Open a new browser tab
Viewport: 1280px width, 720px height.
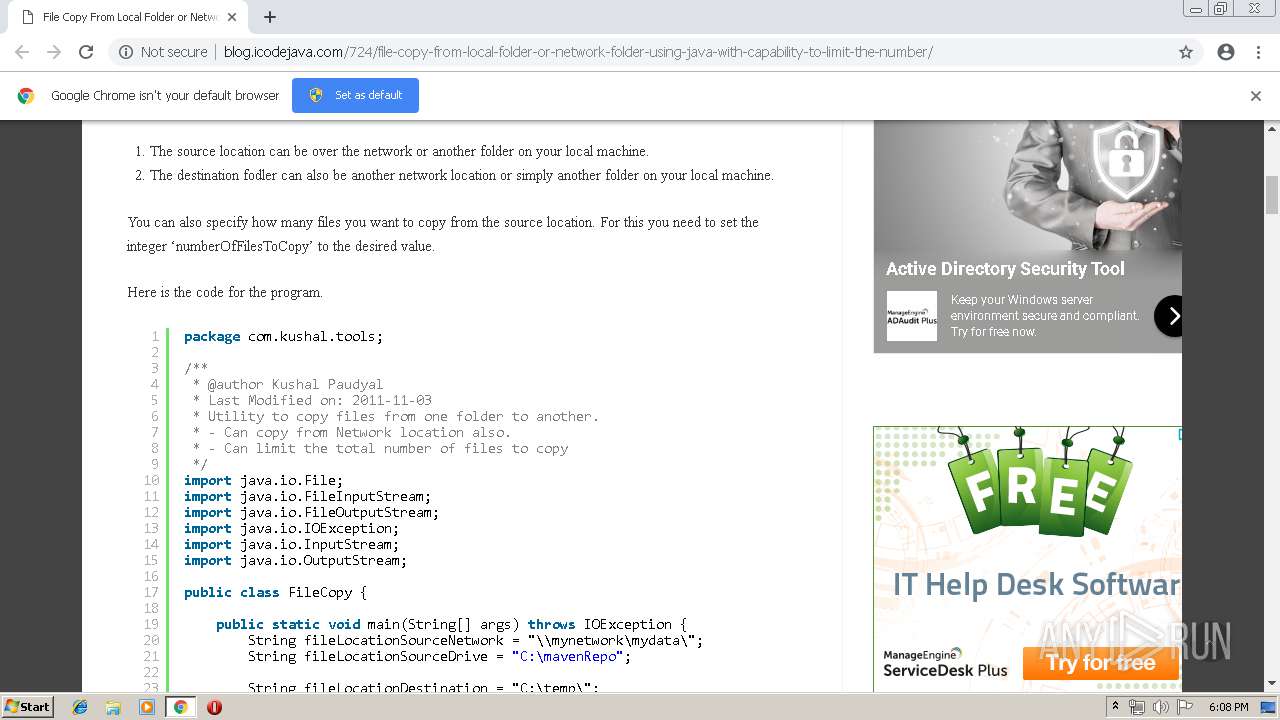coord(270,17)
